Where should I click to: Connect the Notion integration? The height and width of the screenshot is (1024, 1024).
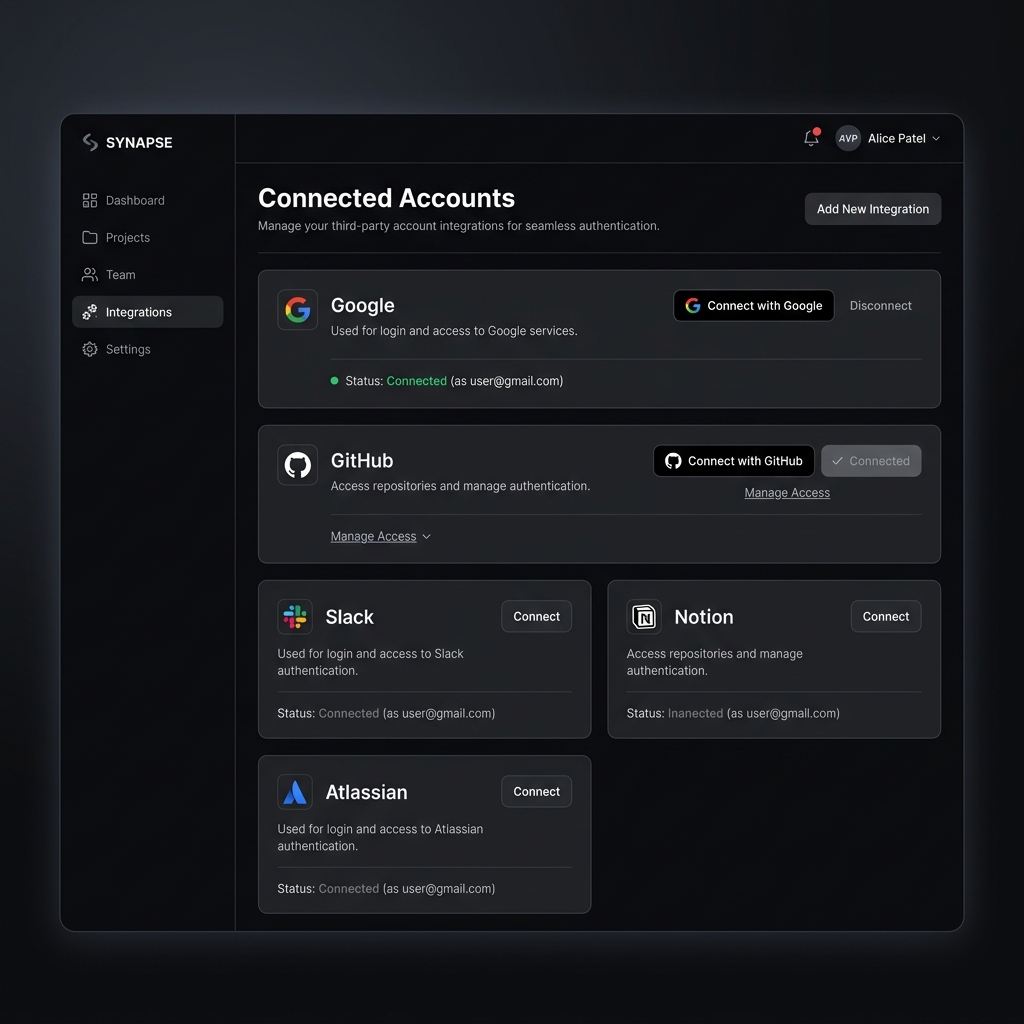(x=886, y=616)
